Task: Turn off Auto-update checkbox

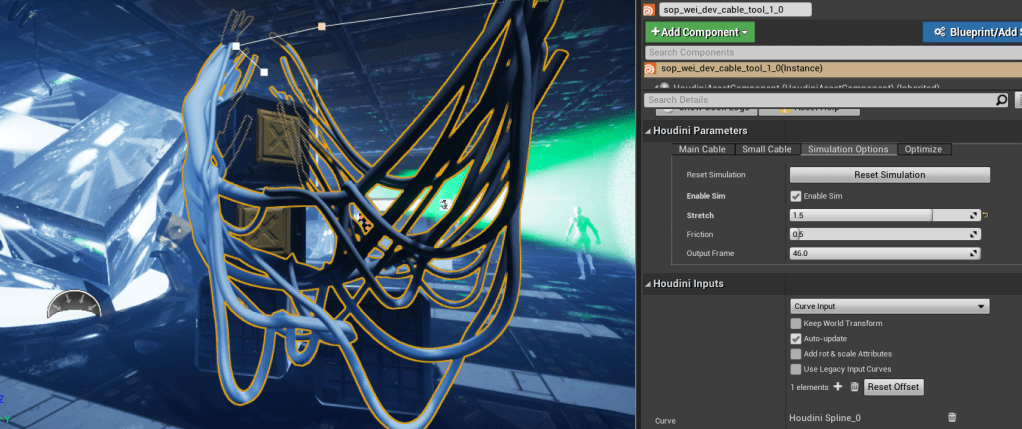Action: (x=796, y=339)
